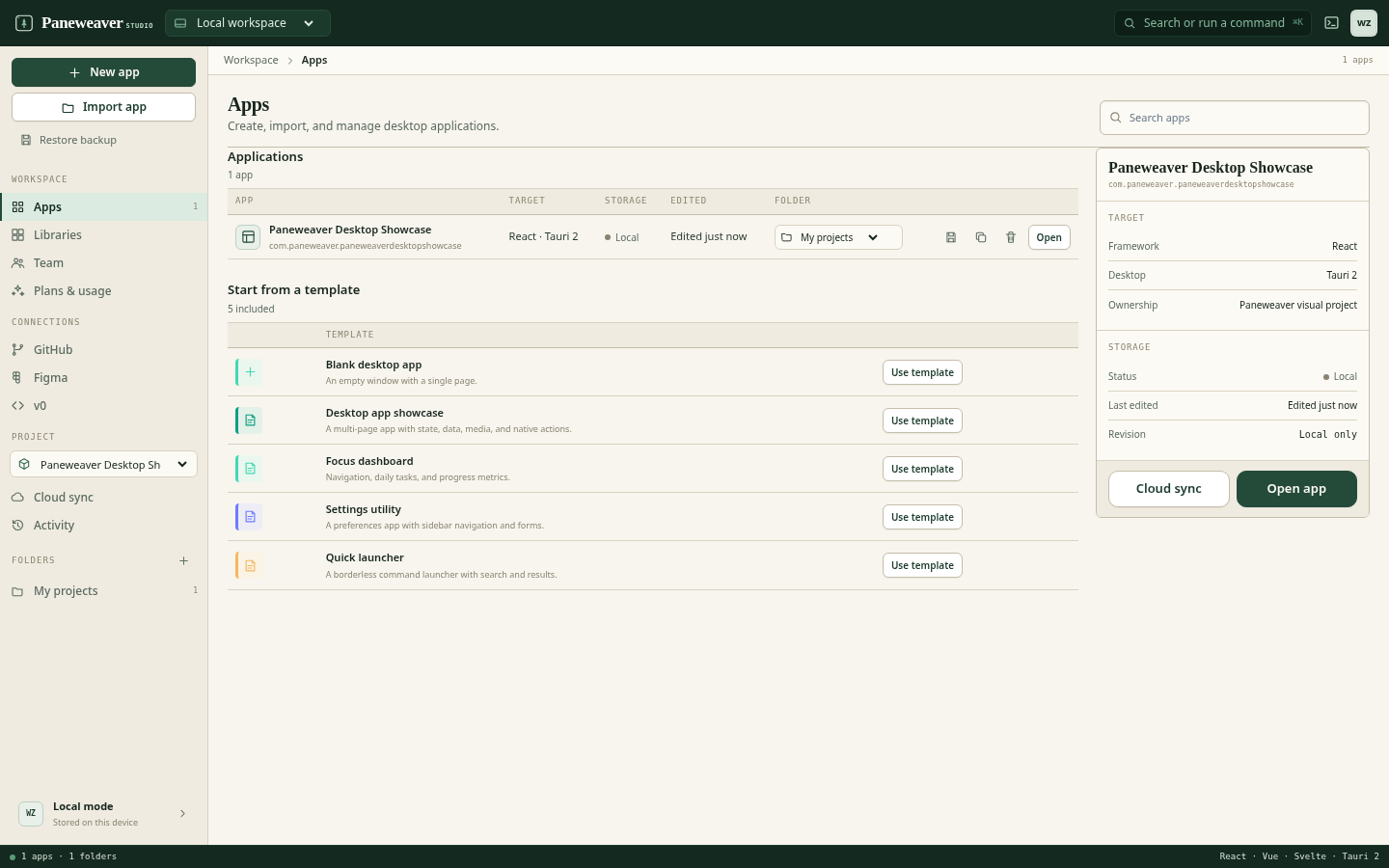Screen dimensions: 1389x868
Task: Open the Local workspace switcher dropdown
Action: [248, 23]
